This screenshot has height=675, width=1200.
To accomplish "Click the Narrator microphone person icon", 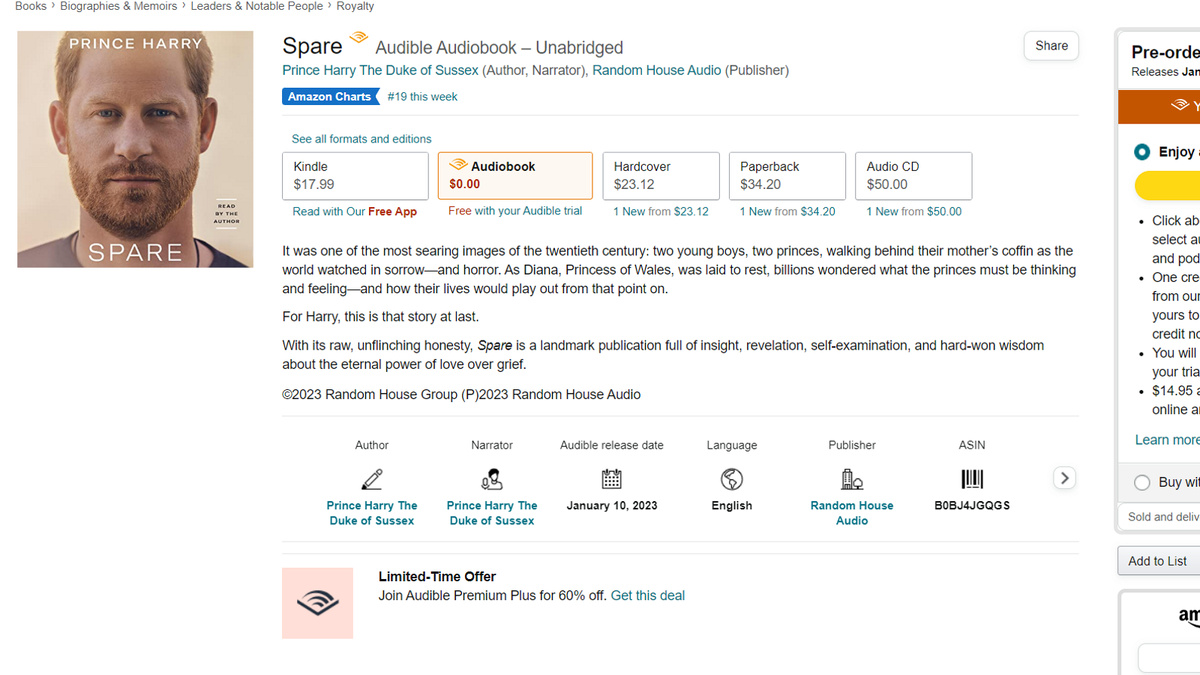I will pos(492,478).
